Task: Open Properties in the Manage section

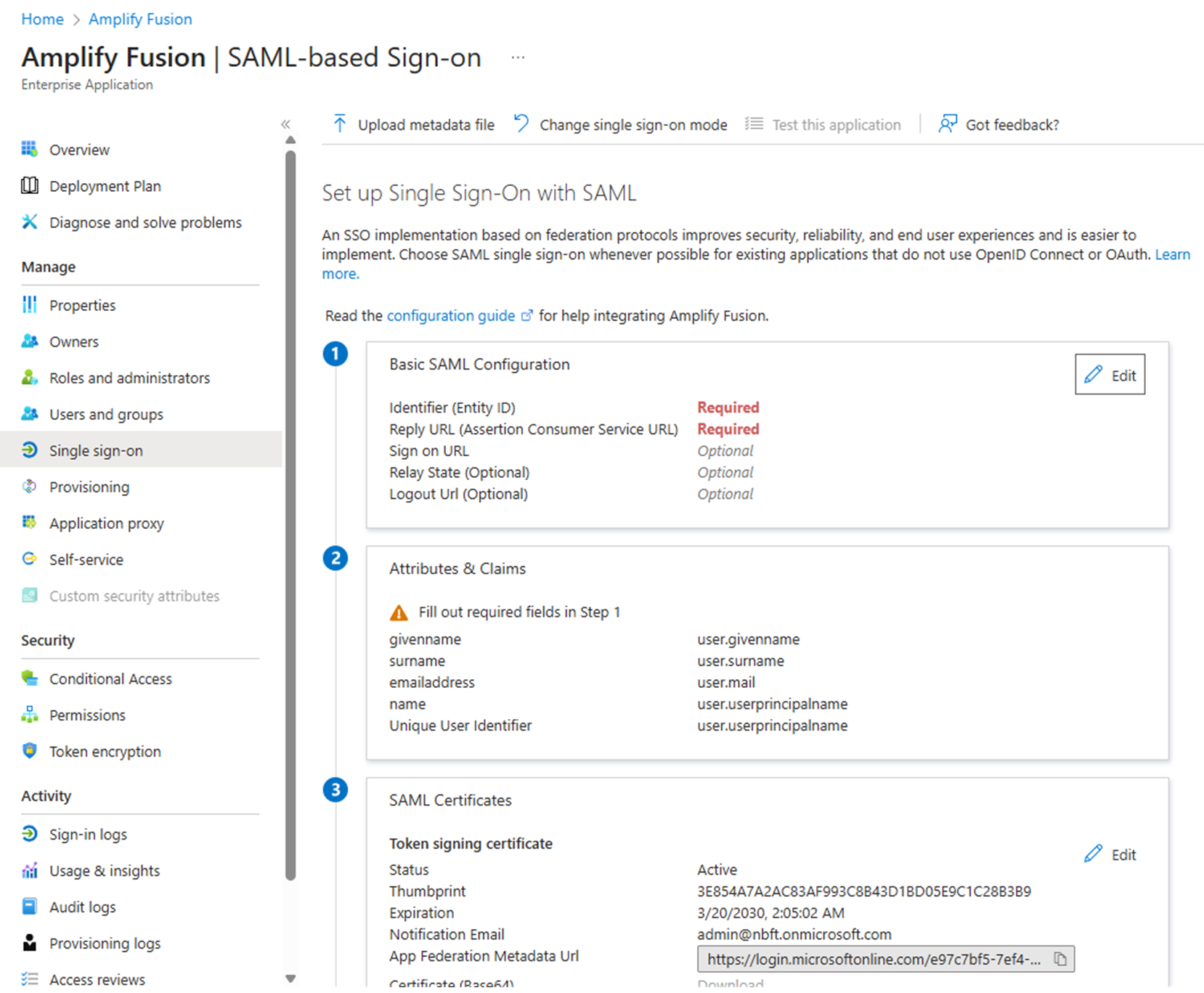Action: click(82, 305)
